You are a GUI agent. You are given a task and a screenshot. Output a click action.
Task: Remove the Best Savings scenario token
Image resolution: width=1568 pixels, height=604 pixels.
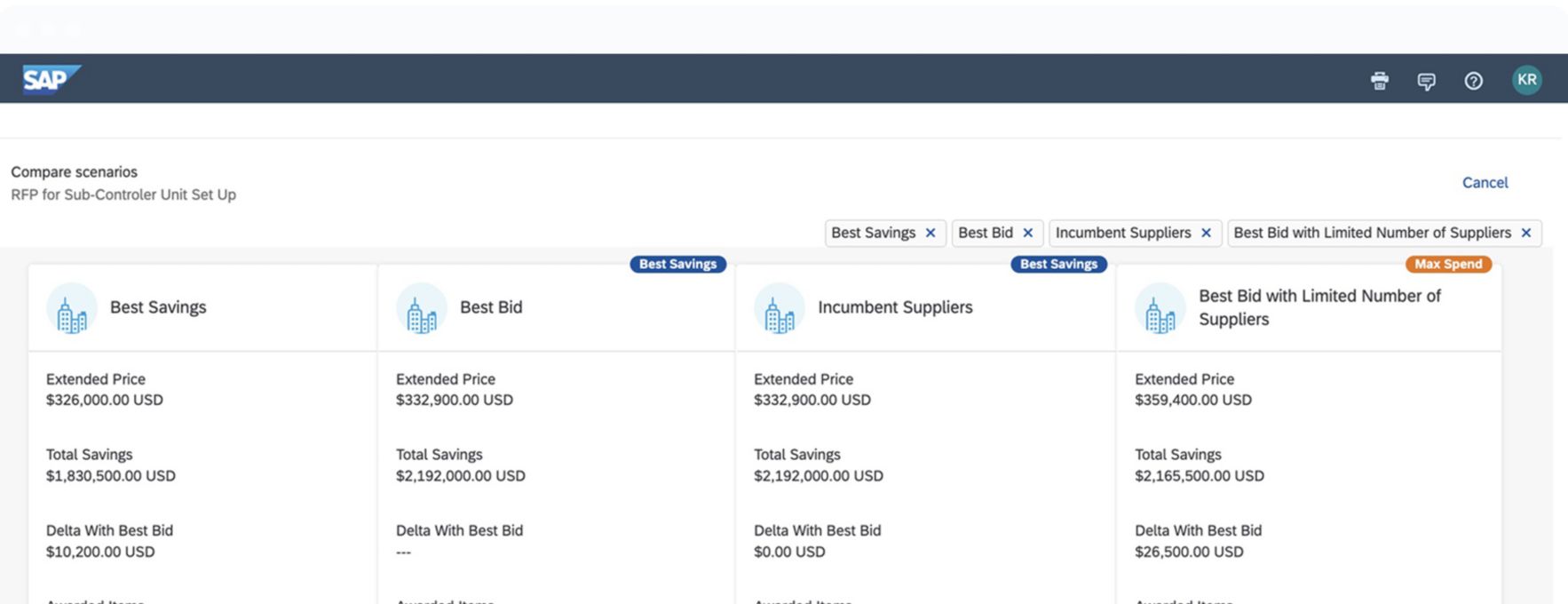pos(931,233)
